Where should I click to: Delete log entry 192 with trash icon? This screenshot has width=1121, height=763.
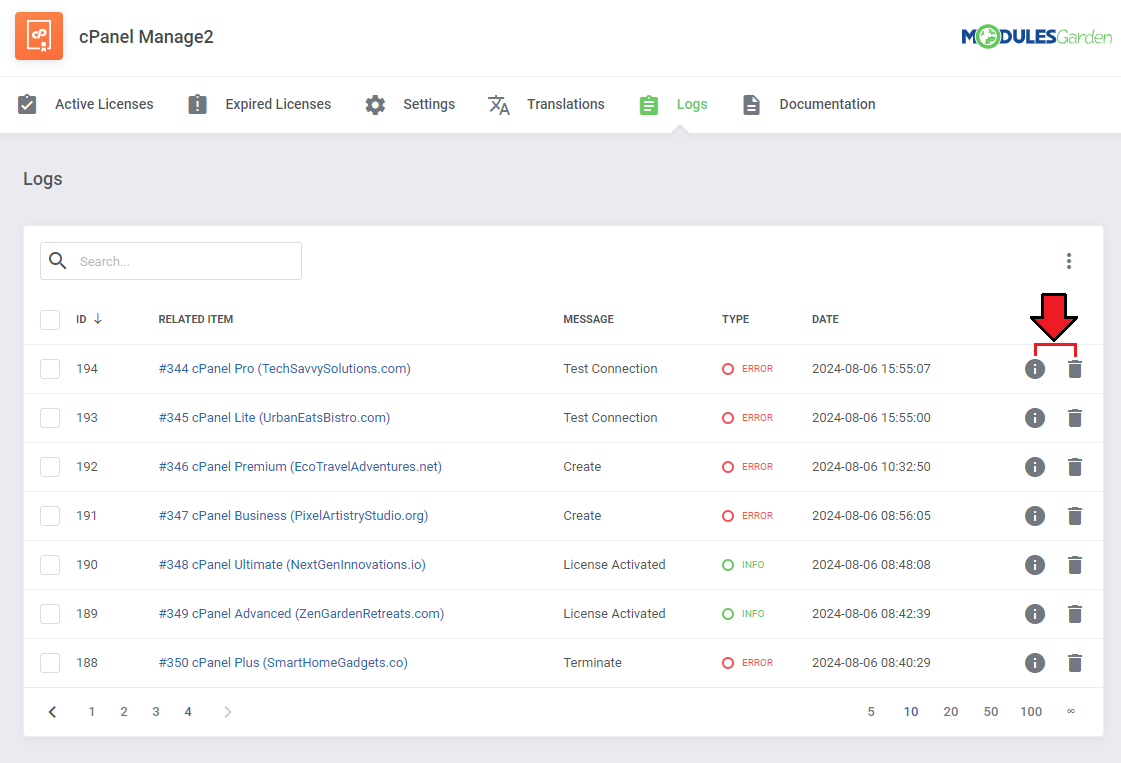pos(1075,467)
